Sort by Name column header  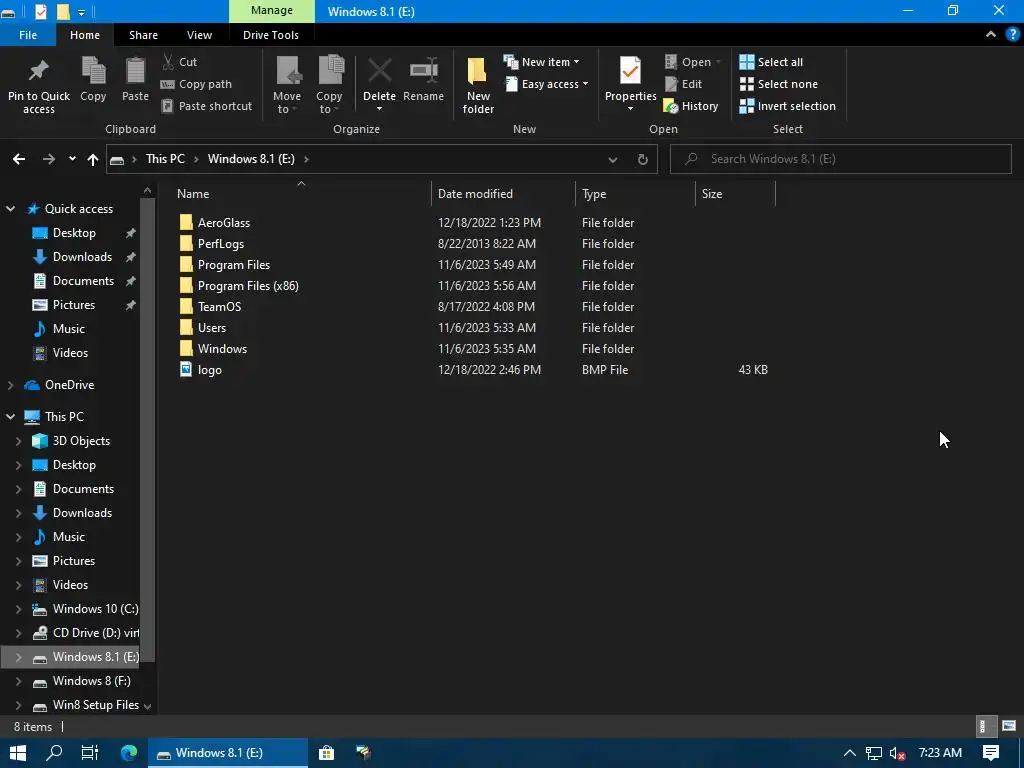pyautogui.click(x=300, y=194)
